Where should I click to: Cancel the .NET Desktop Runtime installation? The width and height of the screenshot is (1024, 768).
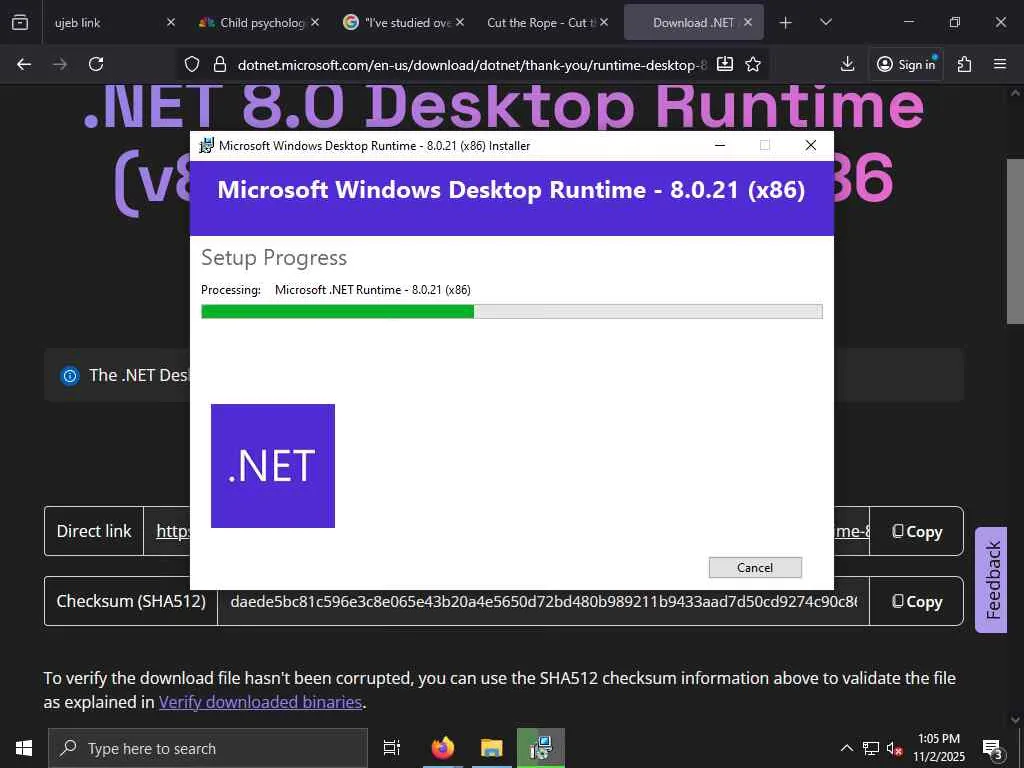click(x=755, y=568)
